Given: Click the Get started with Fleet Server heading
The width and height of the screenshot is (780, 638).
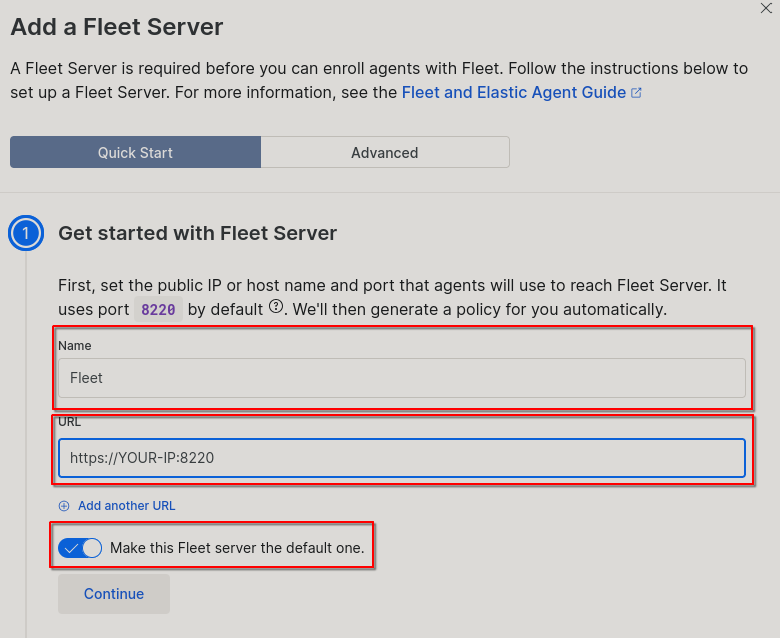Looking at the screenshot, I should [197, 233].
